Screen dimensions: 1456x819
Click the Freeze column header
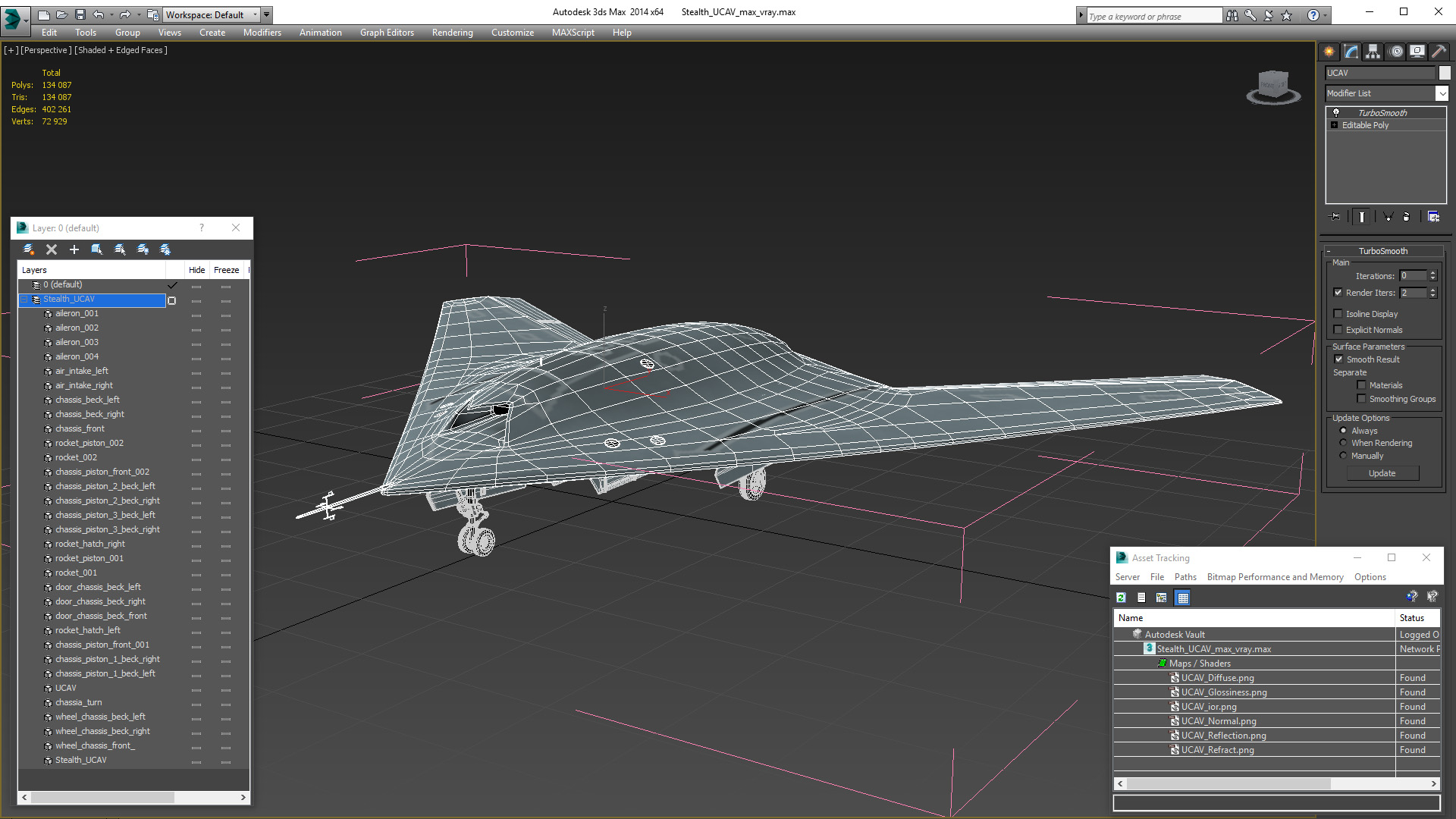pos(227,270)
